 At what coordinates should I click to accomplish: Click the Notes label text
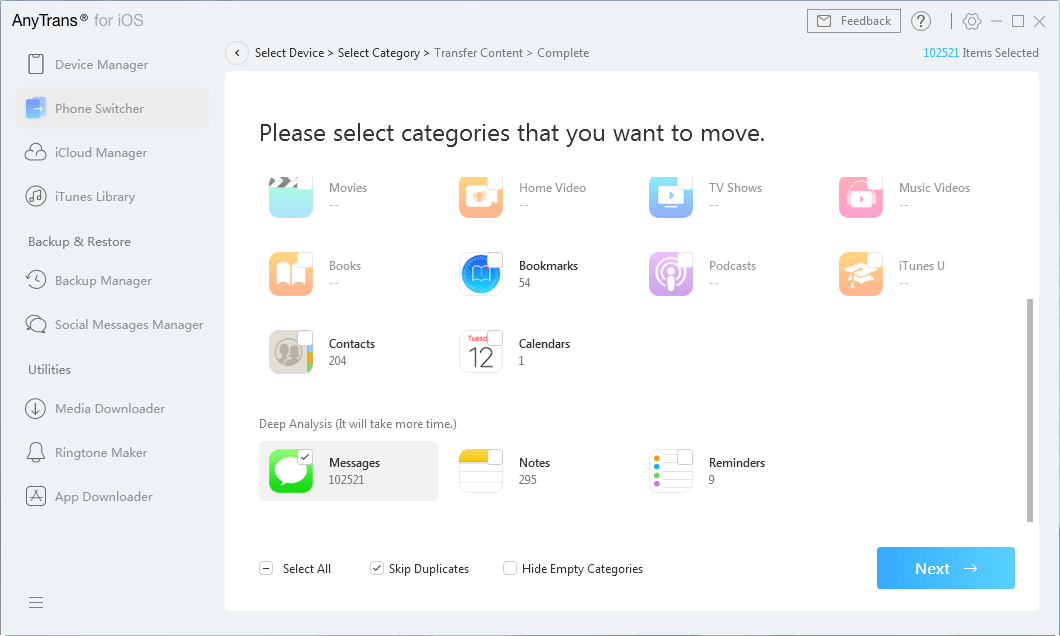(534, 462)
